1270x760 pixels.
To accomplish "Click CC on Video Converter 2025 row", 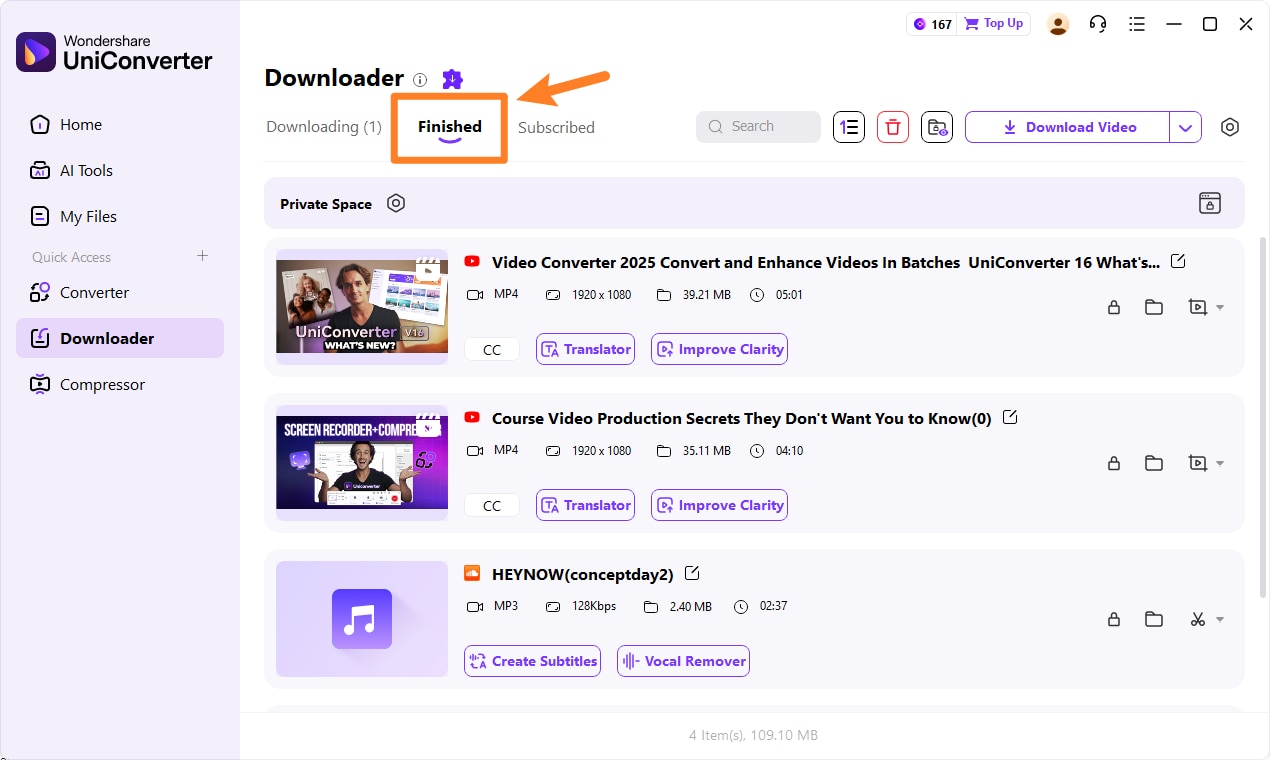I will [492, 349].
